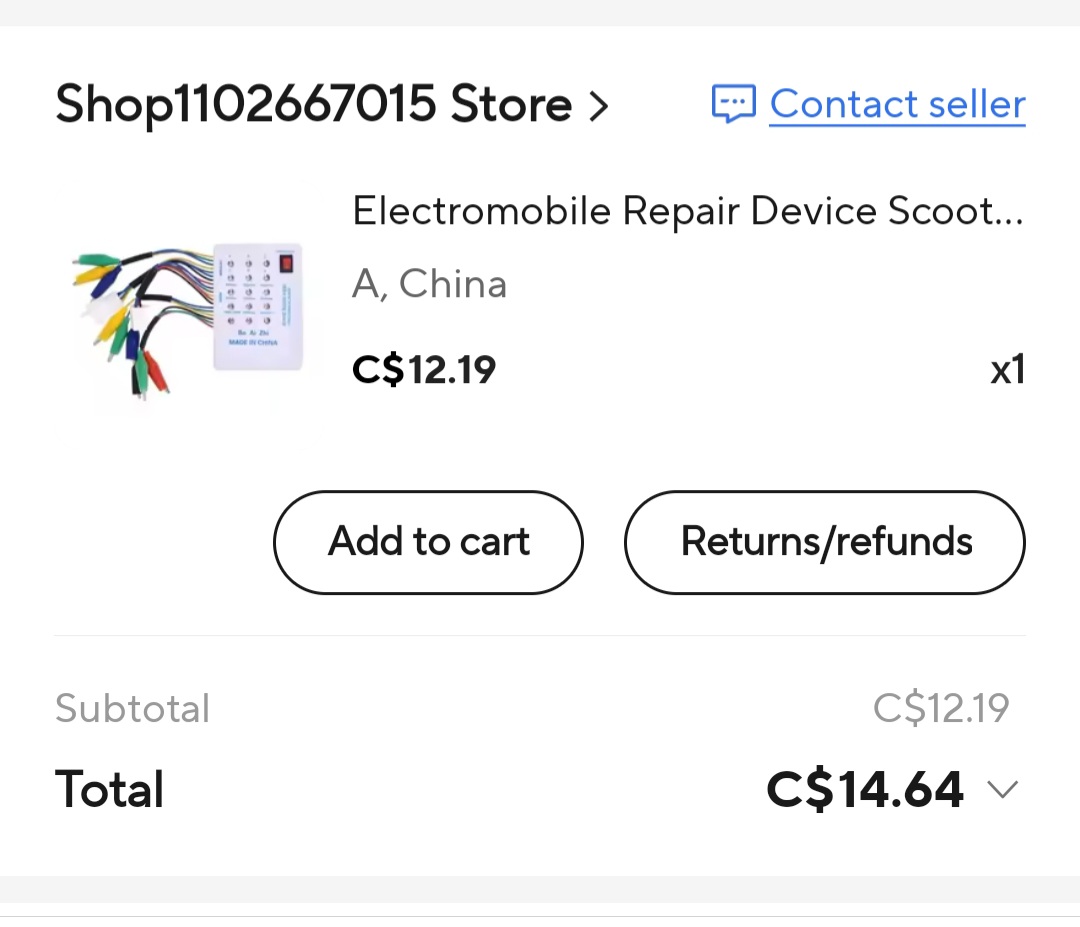Click the MADE IN CHINA text in the photo

point(254,342)
